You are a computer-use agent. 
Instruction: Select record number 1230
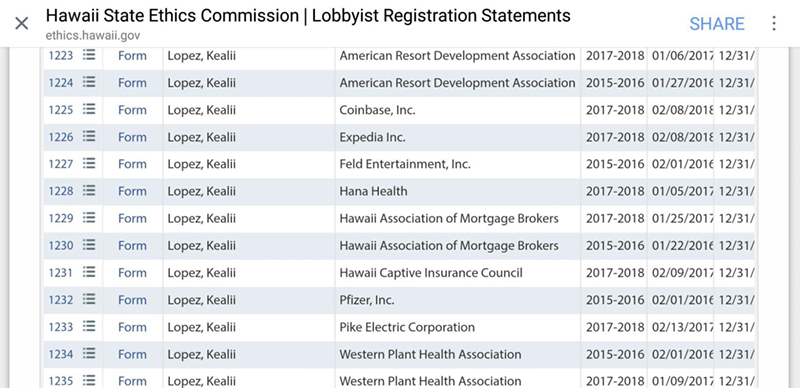pyautogui.click(x=61, y=246)
